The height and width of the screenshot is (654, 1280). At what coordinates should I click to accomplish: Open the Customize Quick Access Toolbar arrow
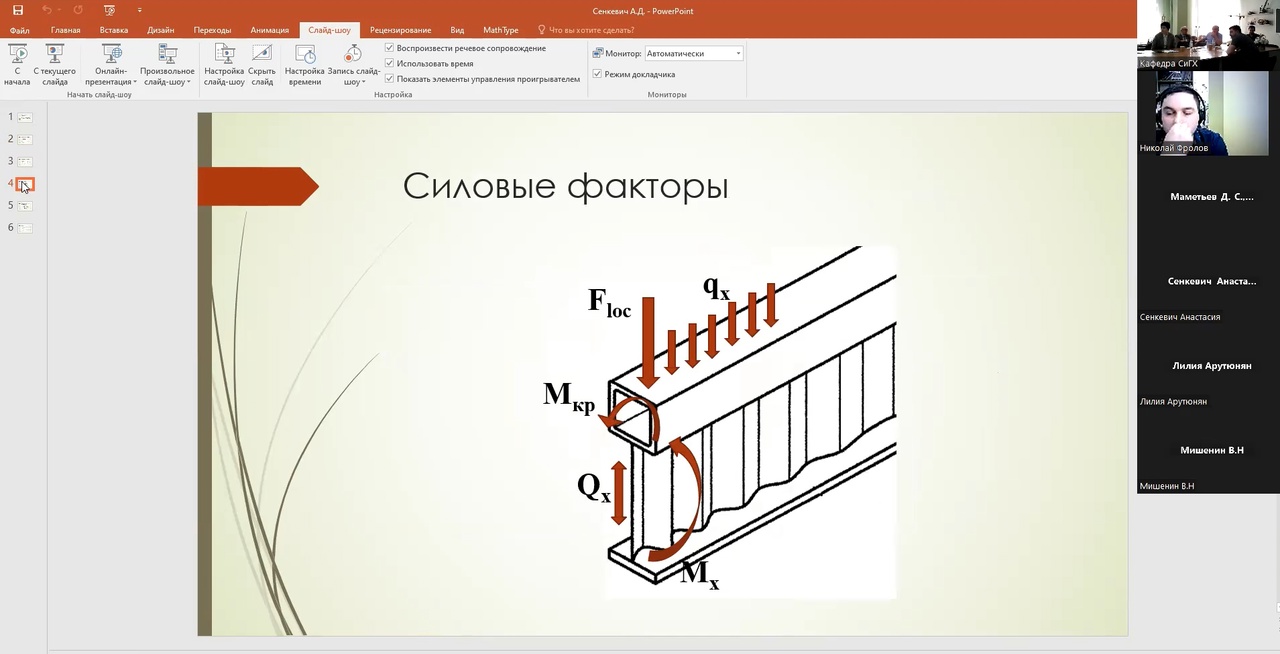point(140,10)
